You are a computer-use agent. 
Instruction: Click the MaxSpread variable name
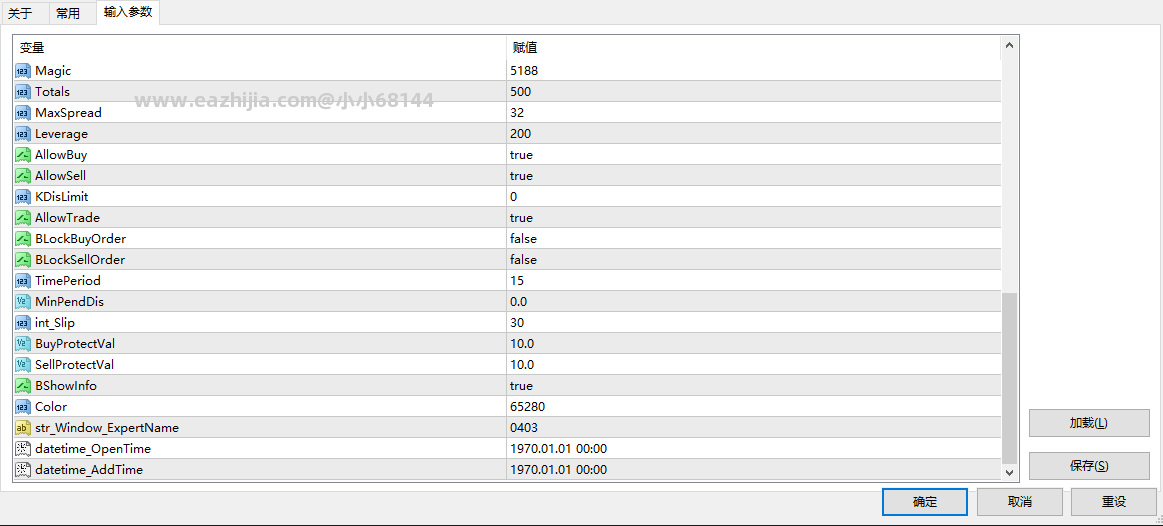(x=68, y=113)
